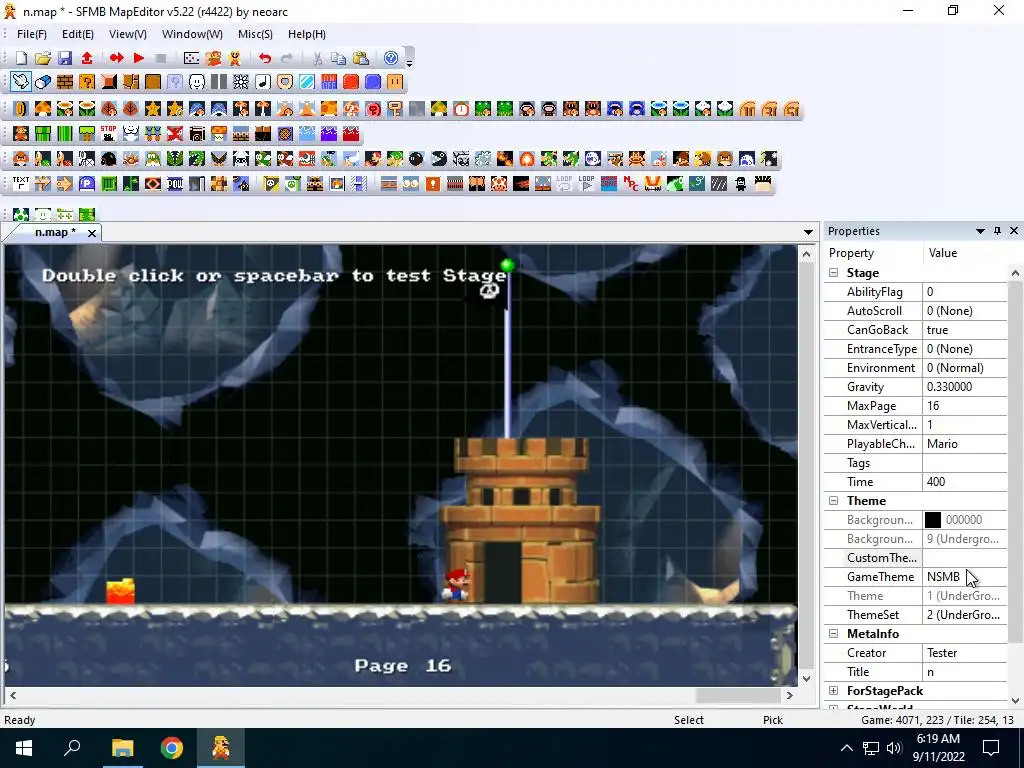The image size is (1024, 768).
Task: Collapse the Stage property group
Action: tap(834, 273)
